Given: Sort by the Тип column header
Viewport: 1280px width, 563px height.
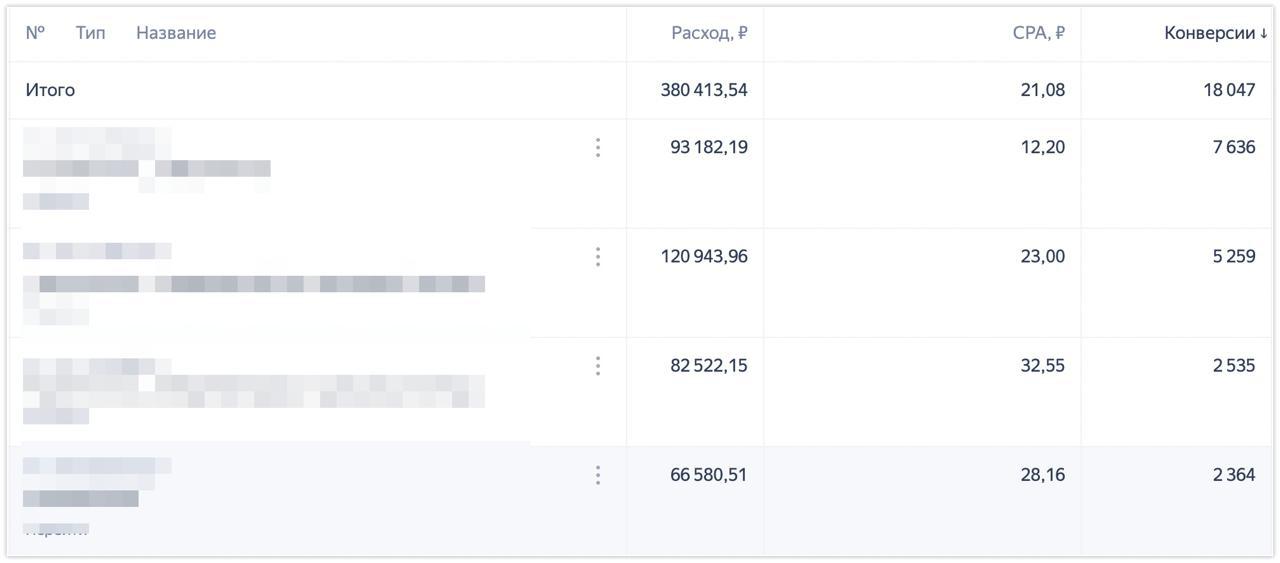Looking at the screenshot, I should 90,33.
